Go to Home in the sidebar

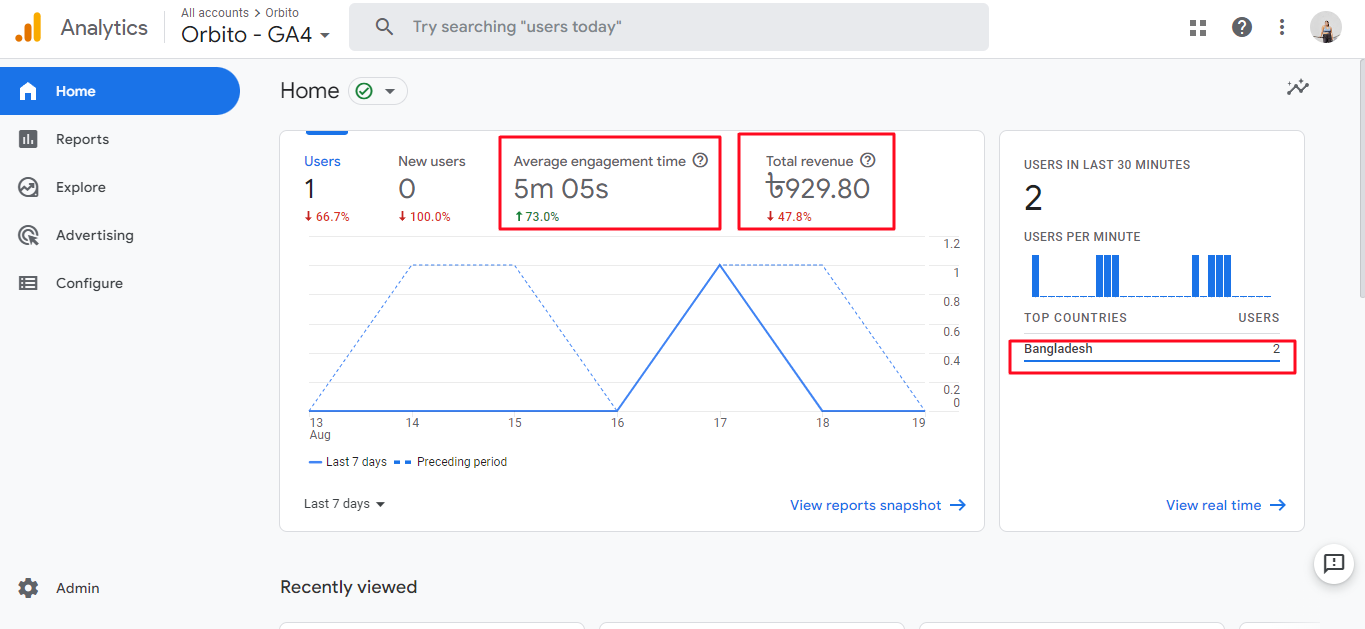(x=120, y=91)
